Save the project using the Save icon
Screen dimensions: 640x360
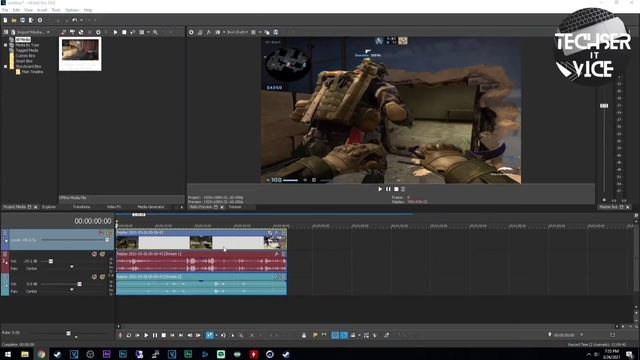click(x=22, y=20)
